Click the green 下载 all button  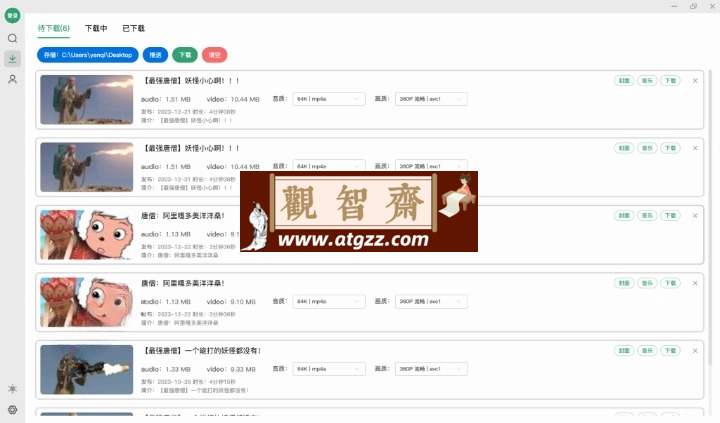(185, 55)
